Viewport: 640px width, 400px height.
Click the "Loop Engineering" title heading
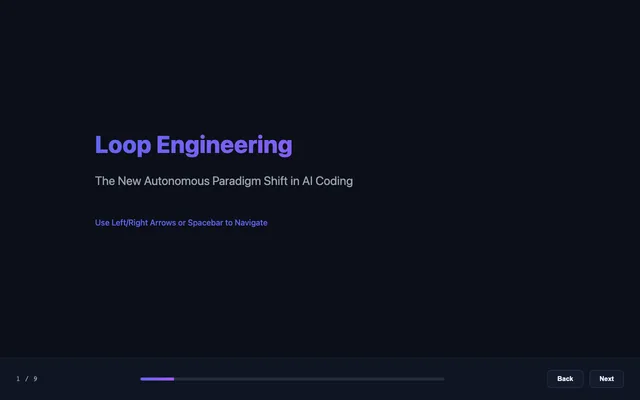pos(193,145)
